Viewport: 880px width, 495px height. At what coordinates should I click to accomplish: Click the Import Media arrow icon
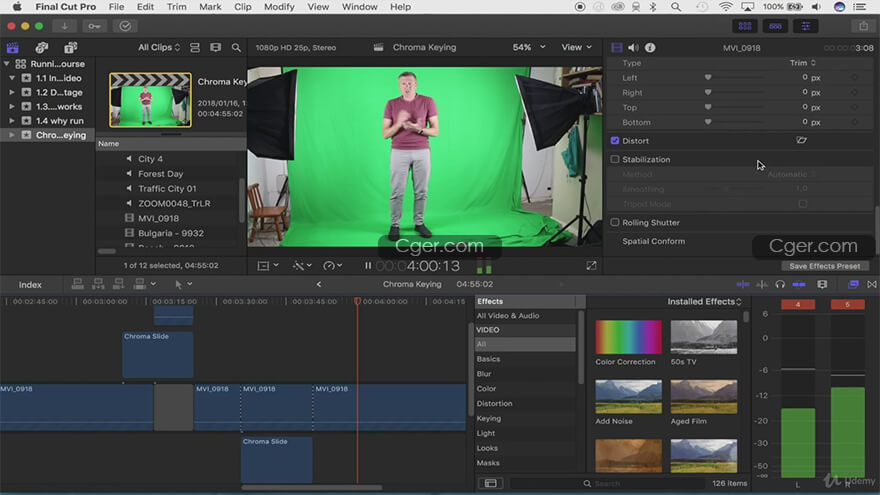65,26
